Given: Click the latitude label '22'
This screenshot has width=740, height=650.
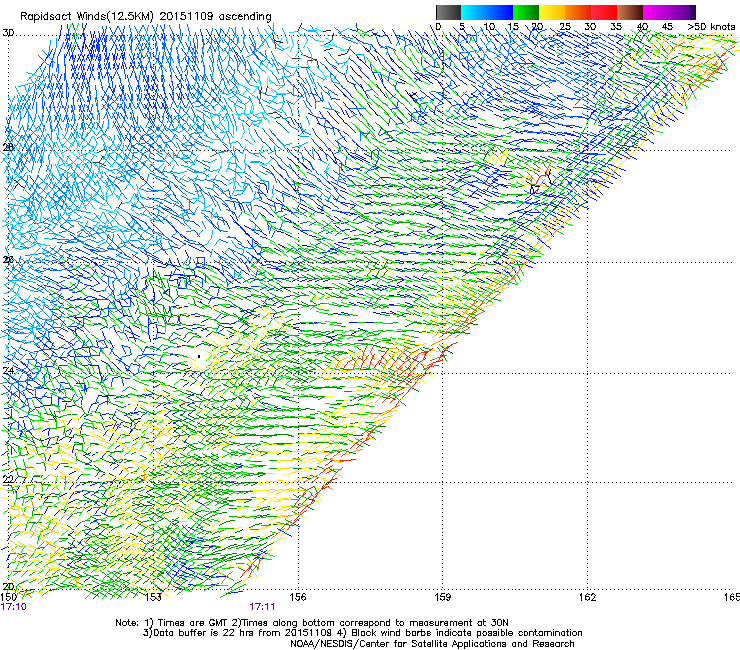Looking at the screenshot, I should coord(8,479).
